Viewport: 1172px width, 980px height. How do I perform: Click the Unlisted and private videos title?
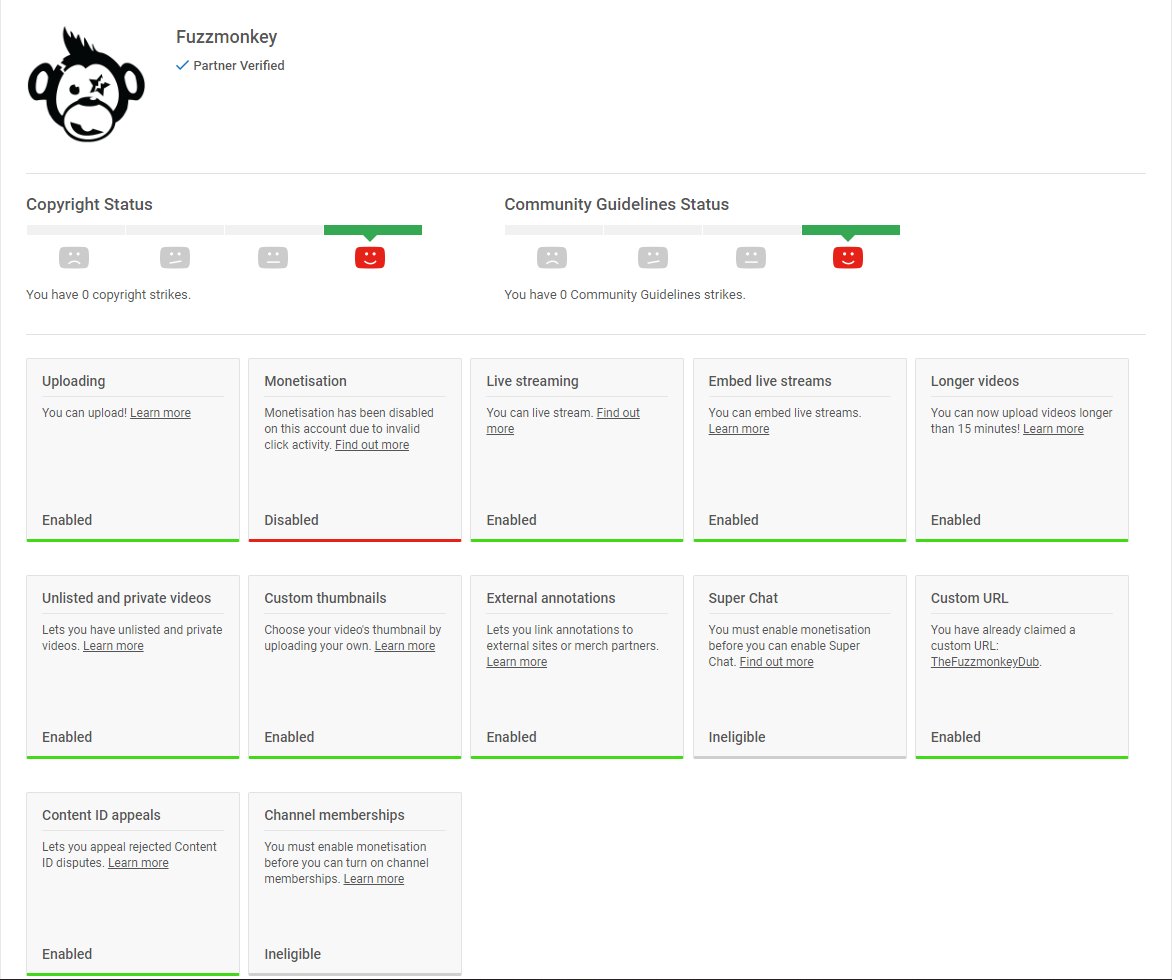point(126,598)
